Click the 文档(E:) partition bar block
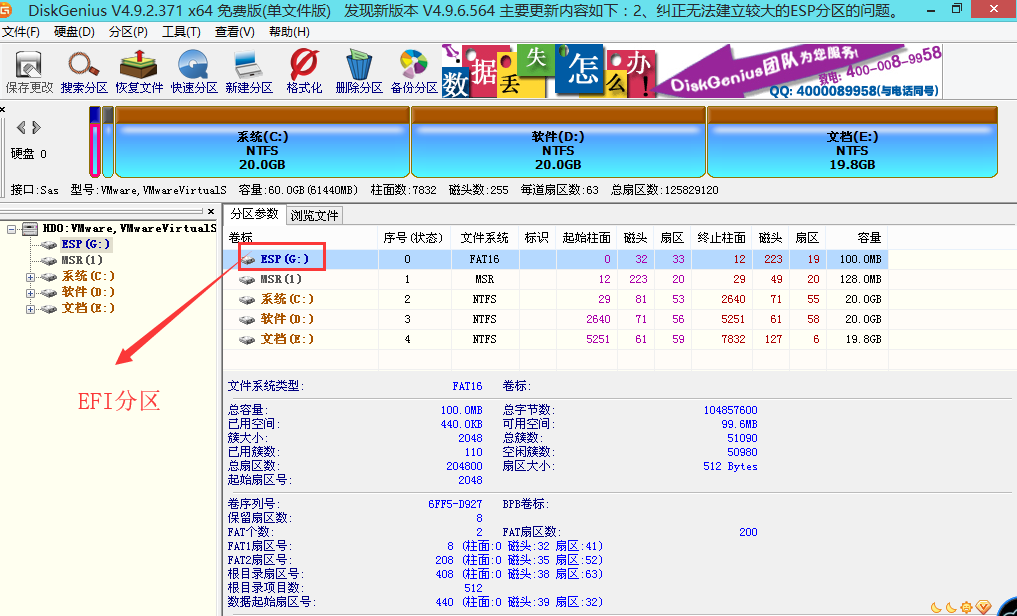This screenshot has width=1017, height=616. (852, 142)
